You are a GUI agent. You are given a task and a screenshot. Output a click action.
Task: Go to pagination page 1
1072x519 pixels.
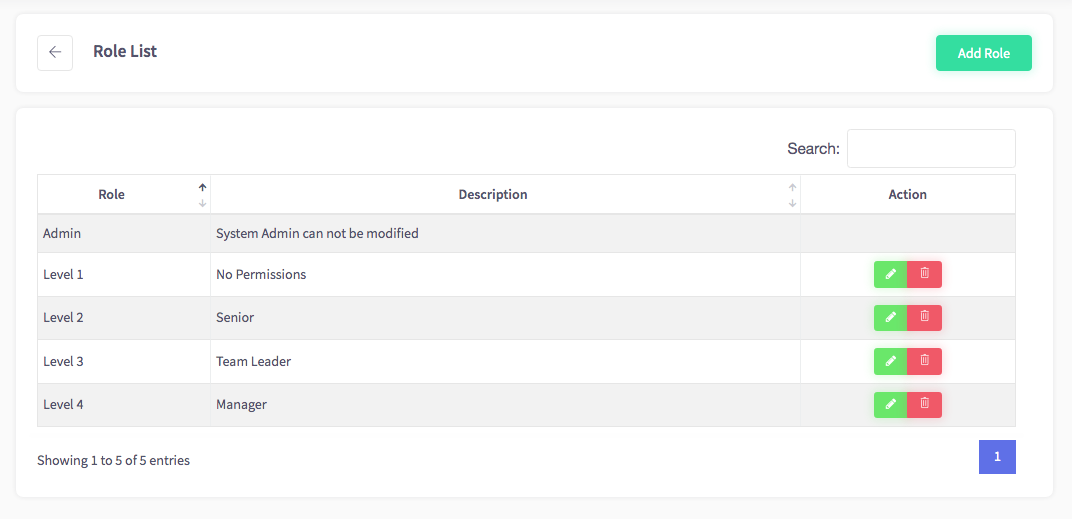pos(997,457)
